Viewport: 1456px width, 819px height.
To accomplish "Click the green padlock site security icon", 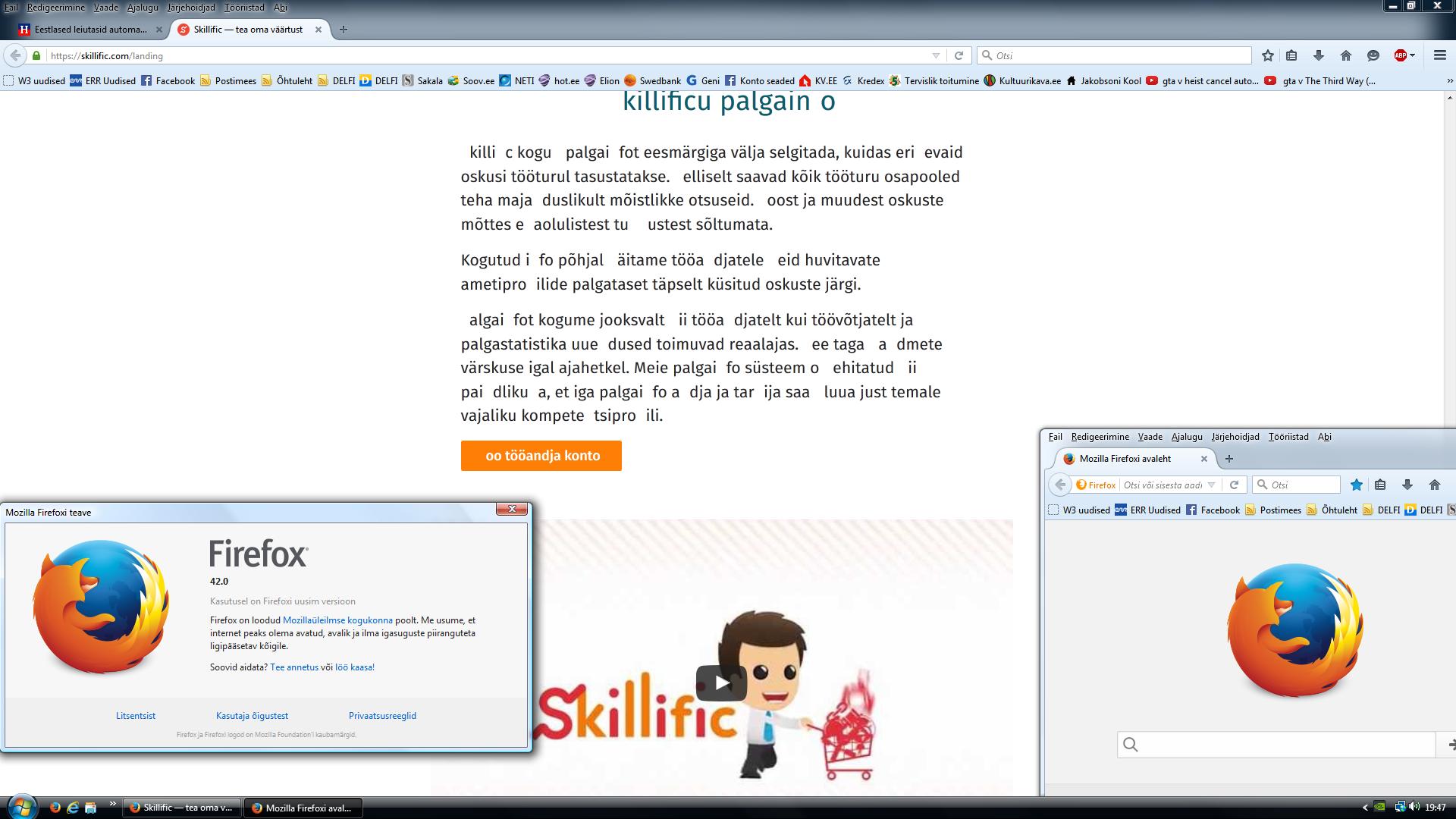I will (36, 55).
